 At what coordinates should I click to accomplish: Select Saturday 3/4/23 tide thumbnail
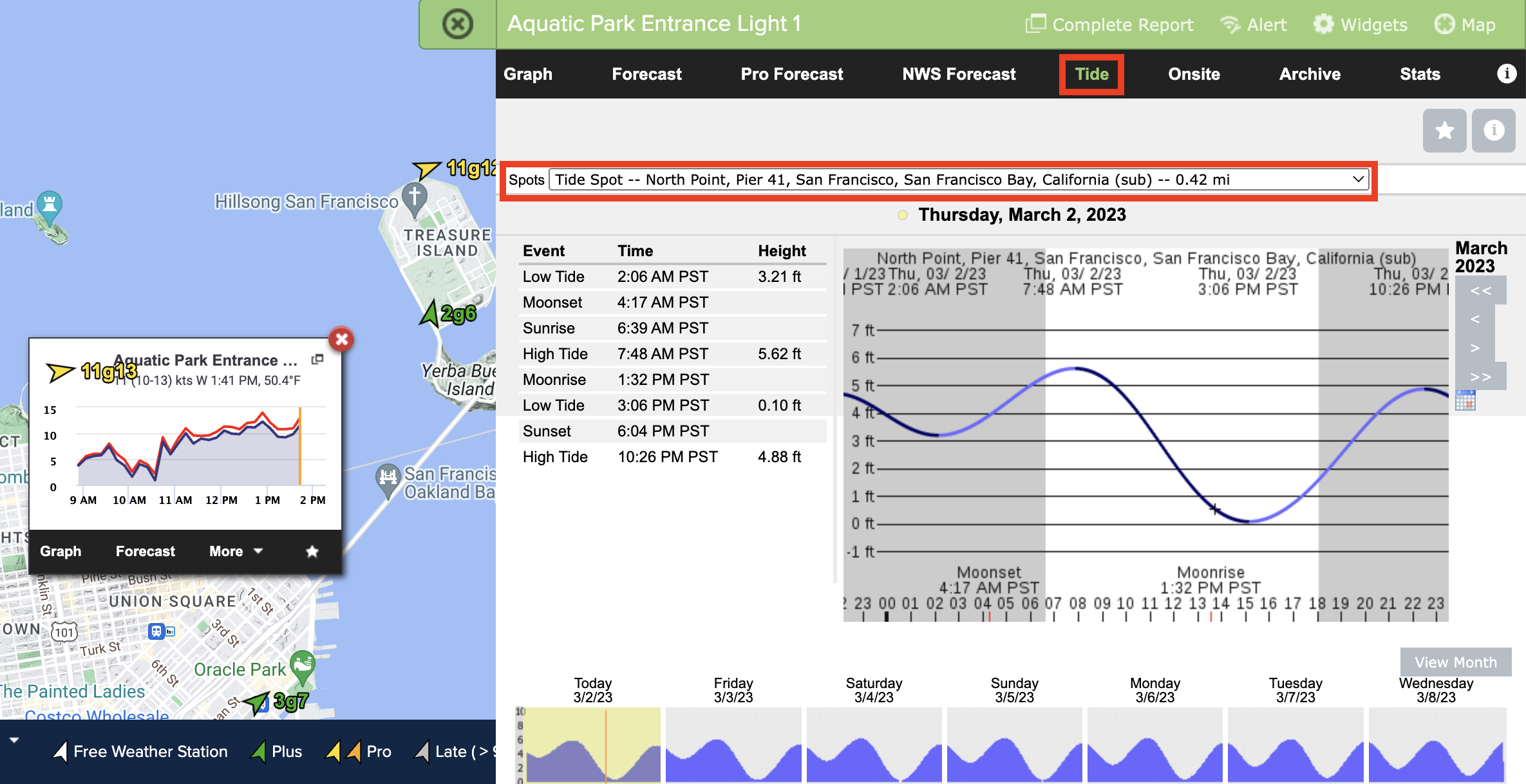(874, 743)
